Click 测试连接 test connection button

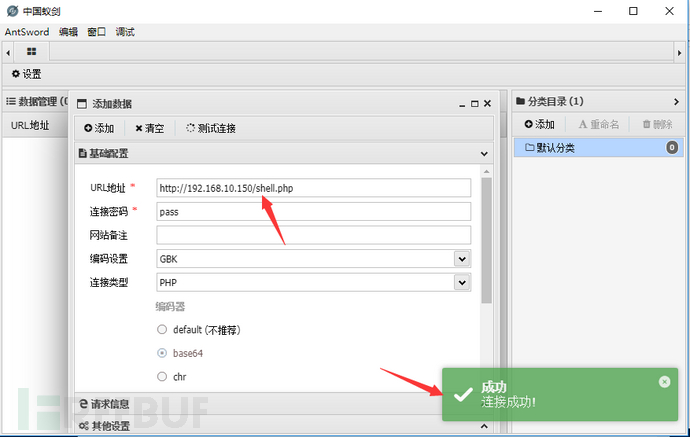pos(211,128)
